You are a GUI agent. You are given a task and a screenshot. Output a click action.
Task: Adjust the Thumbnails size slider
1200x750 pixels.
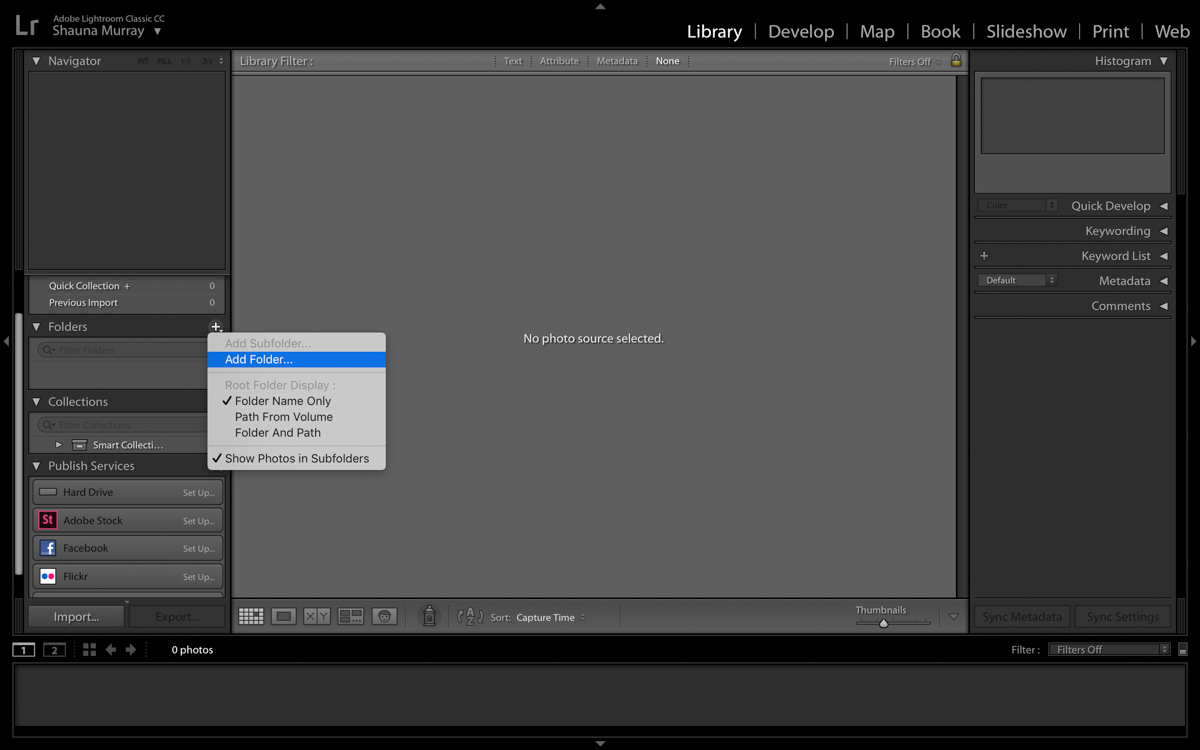883,623
